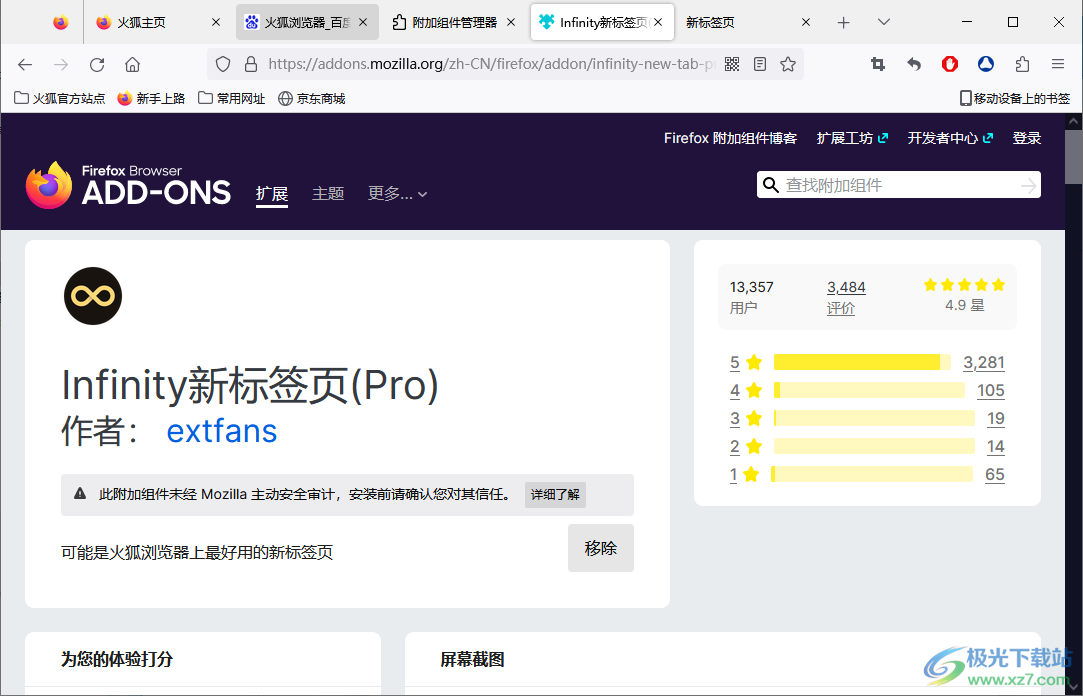This screenshot has height=696, width=1083.
Task: Click the 详细了解 button in warning
Action: 555,494
